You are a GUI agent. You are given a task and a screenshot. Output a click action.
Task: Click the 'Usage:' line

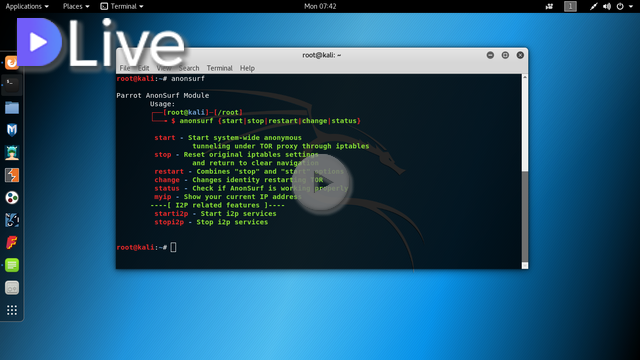pyautogui.click(x=162, y=104)
